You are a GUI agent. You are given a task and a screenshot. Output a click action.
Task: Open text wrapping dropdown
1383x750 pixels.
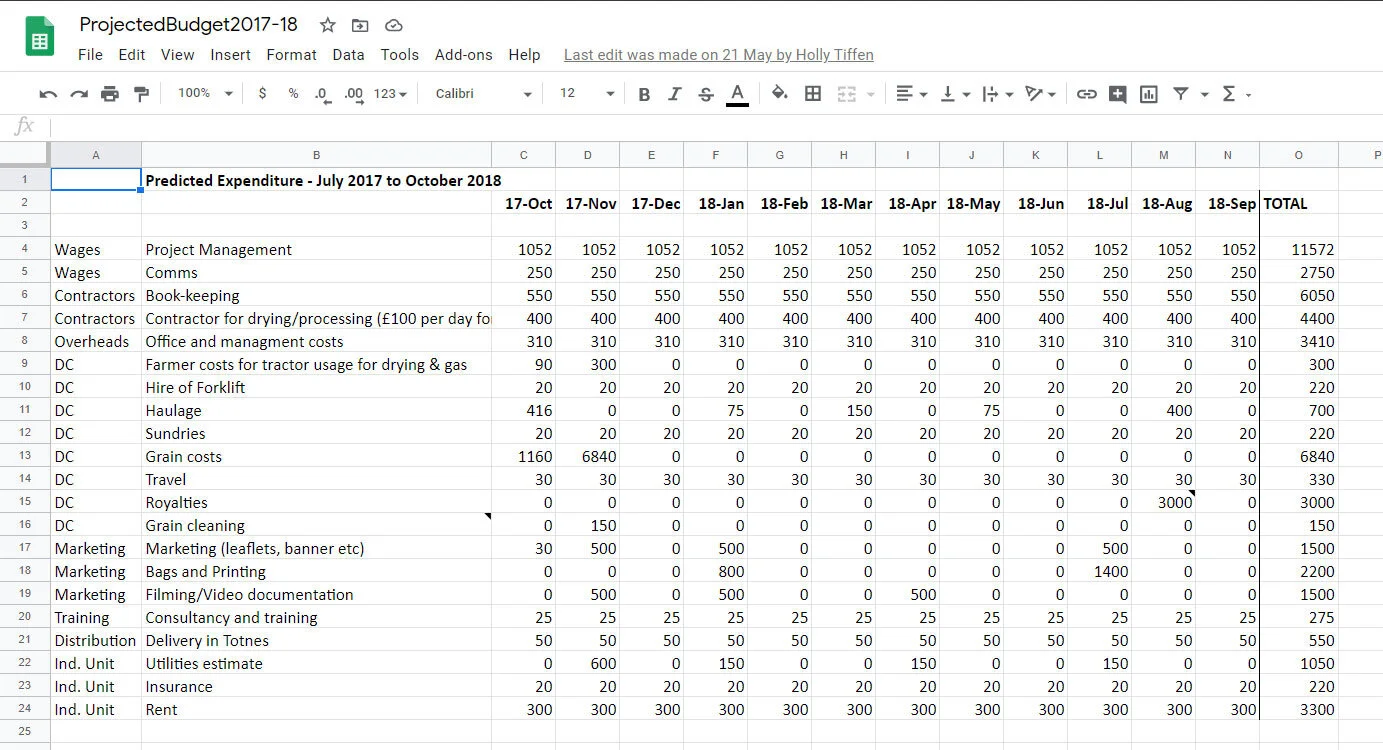[x=997, y=93]
